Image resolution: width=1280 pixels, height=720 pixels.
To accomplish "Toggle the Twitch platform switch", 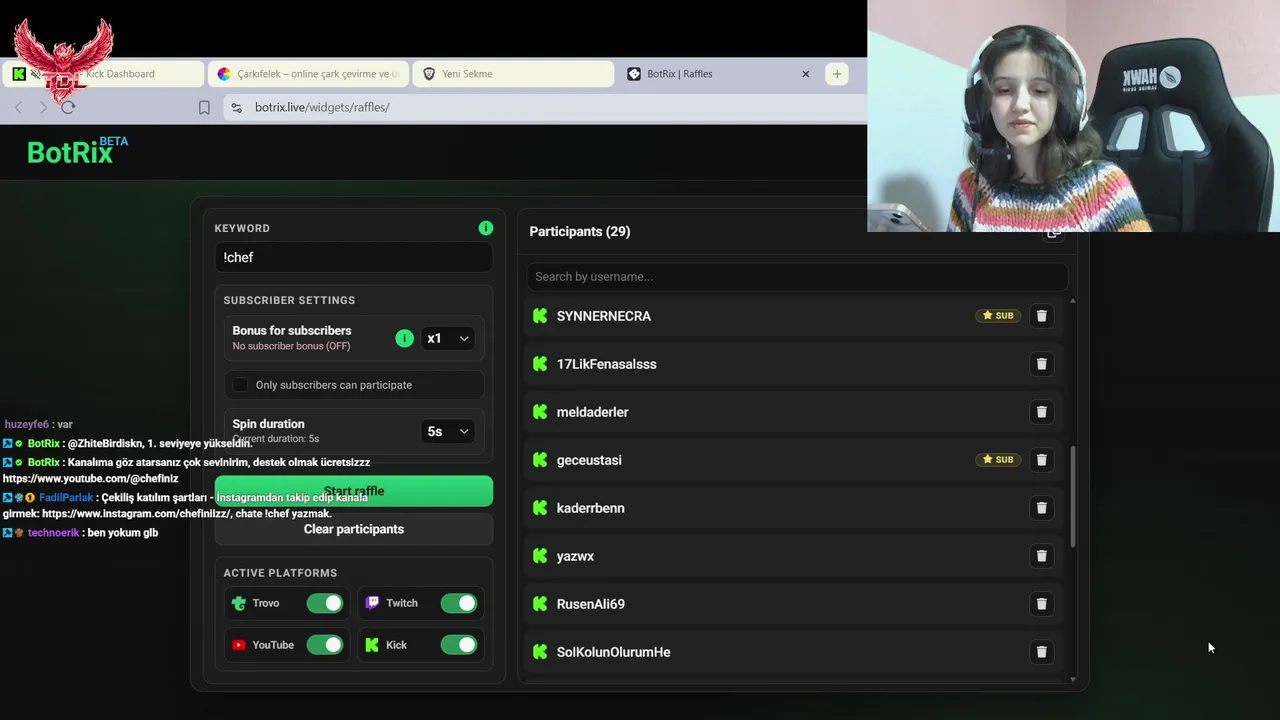I will tap(459, 603).
